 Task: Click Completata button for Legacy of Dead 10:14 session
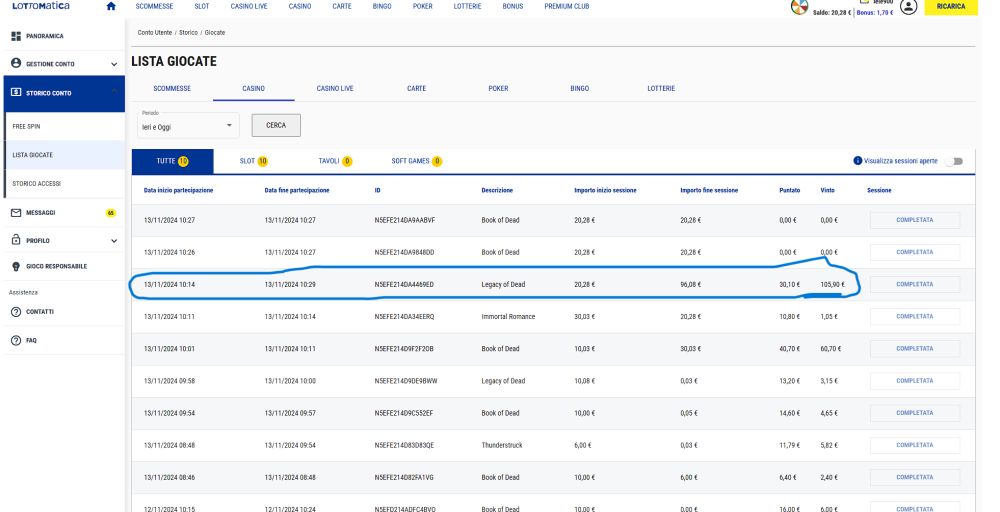pyautogui.click(x=914, y=284)
